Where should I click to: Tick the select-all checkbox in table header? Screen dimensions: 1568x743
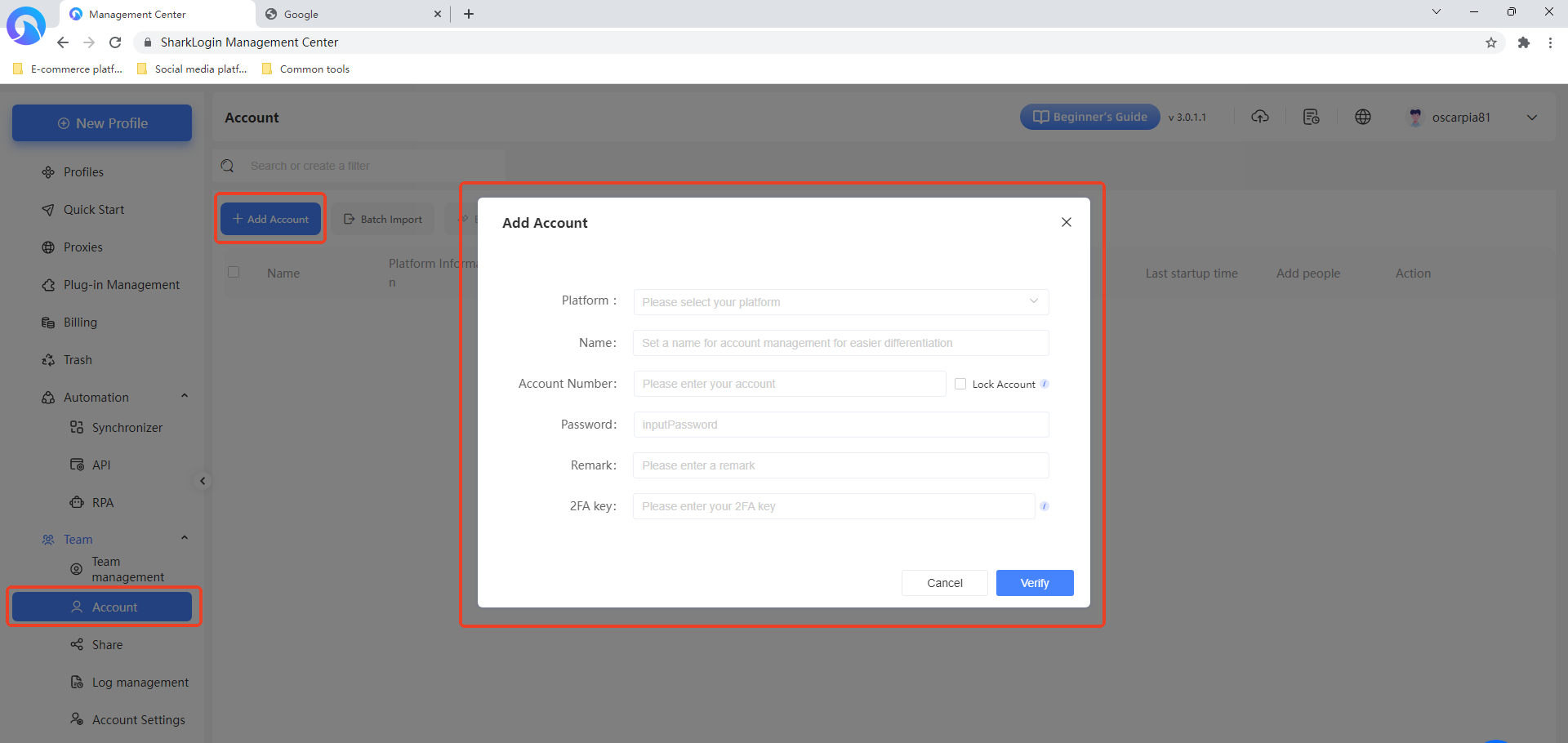pyautogui.click(x=234, y=273)
